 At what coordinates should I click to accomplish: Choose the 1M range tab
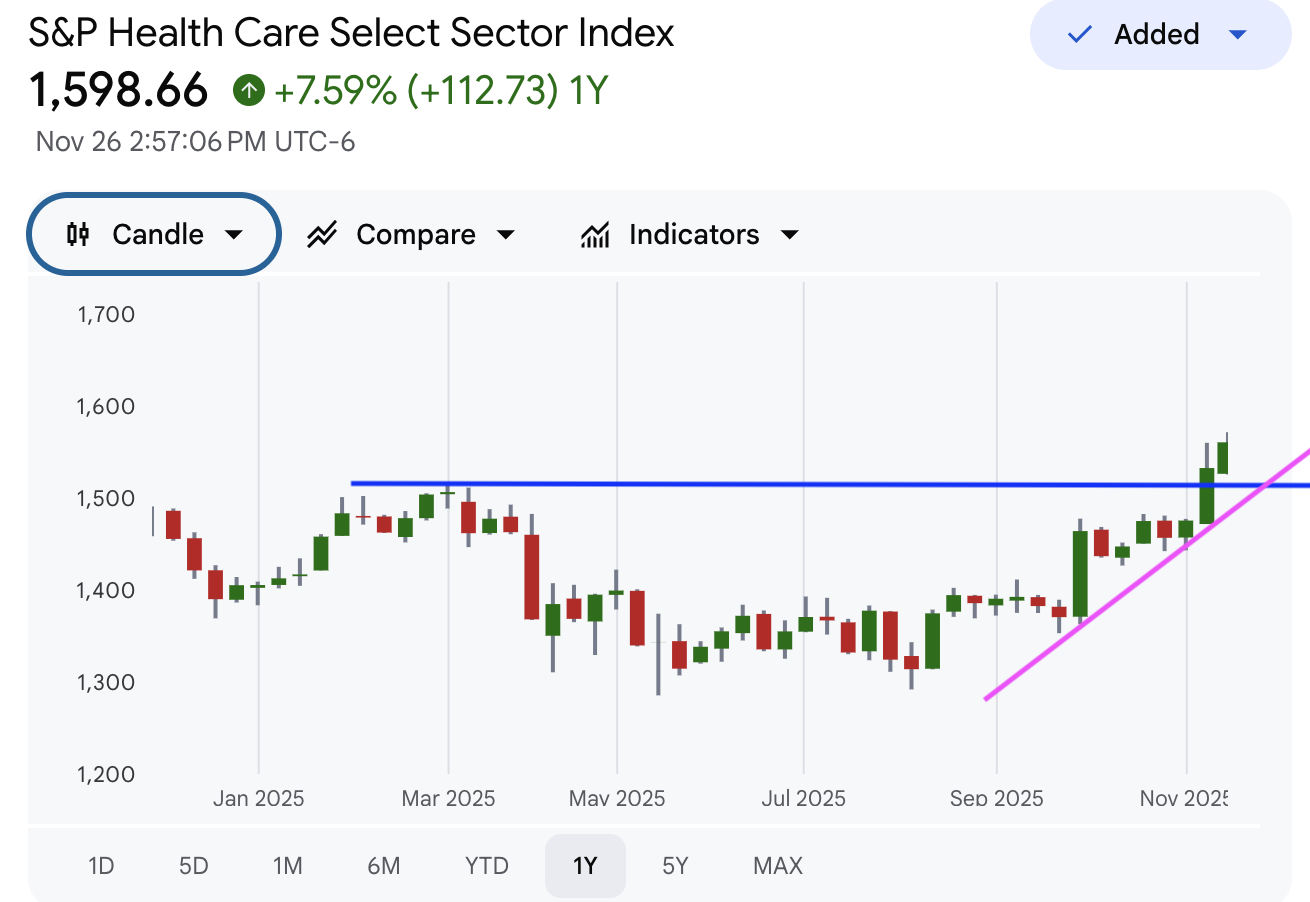(287, 865)
